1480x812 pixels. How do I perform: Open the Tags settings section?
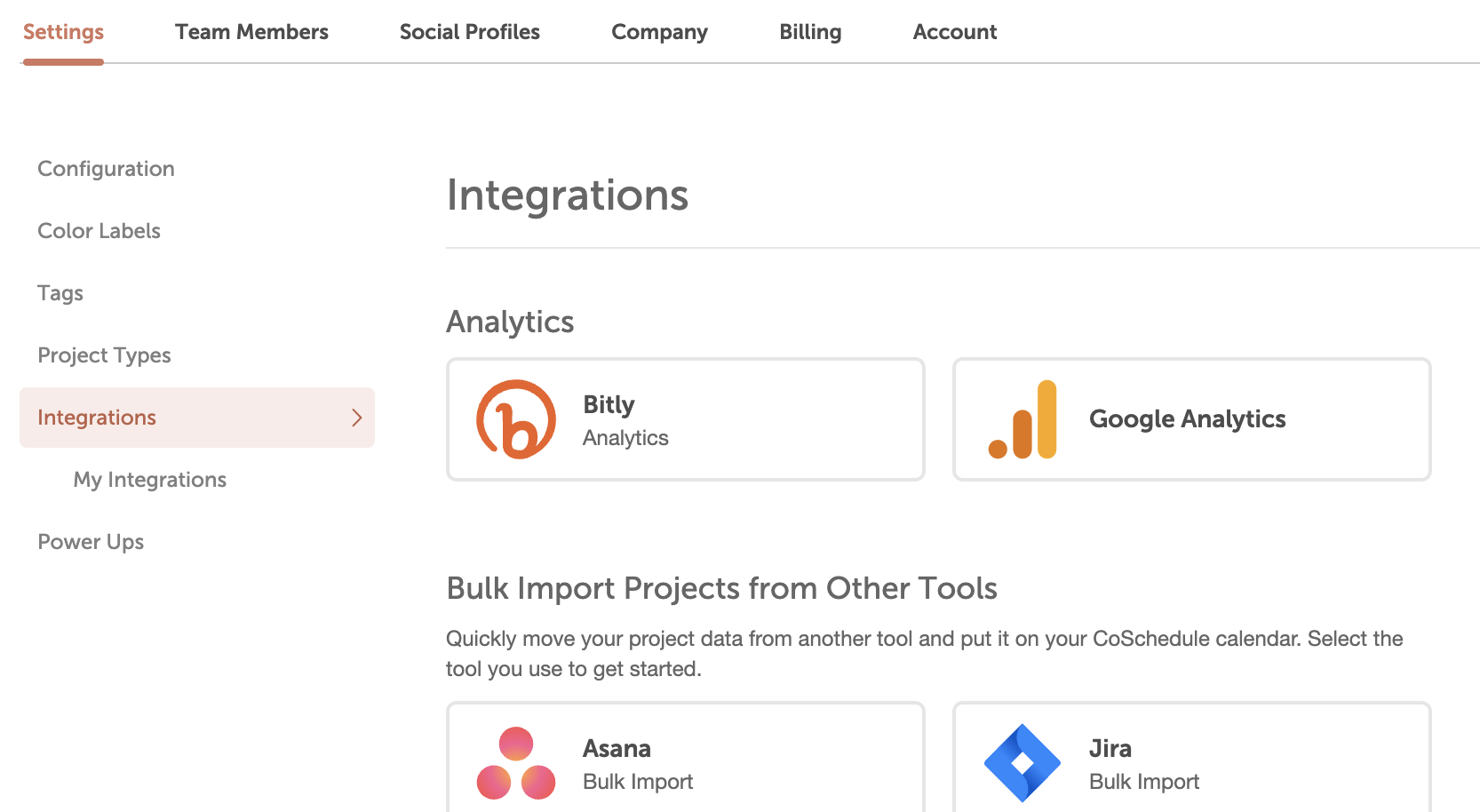point(60,293)
